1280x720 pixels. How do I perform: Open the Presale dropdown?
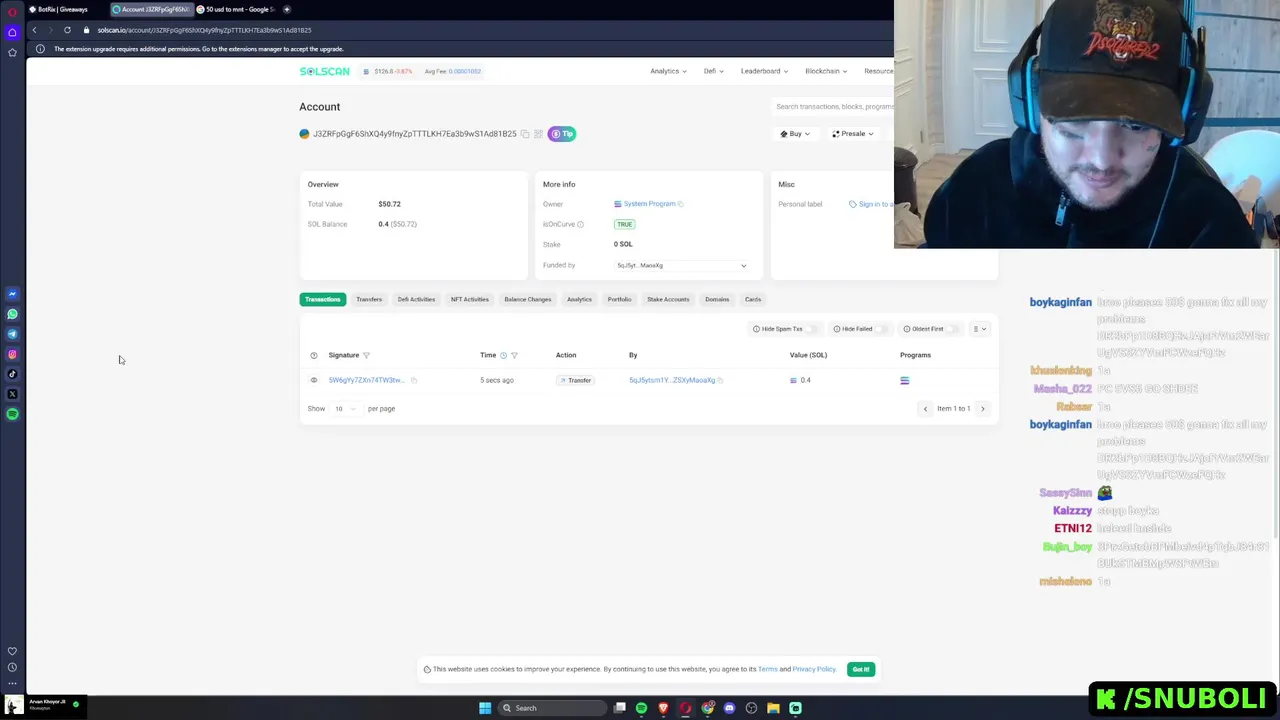point(853,134)
